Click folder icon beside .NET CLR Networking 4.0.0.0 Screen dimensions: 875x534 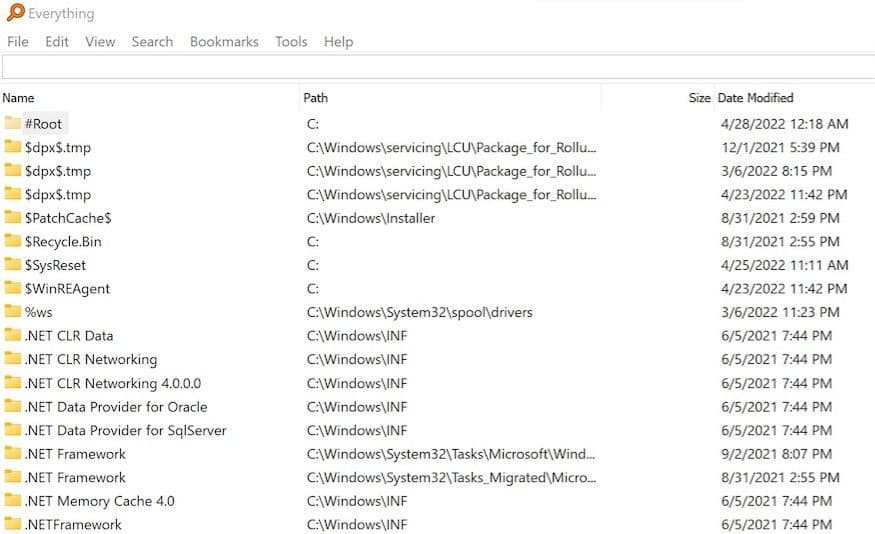(x=12, y=382)
